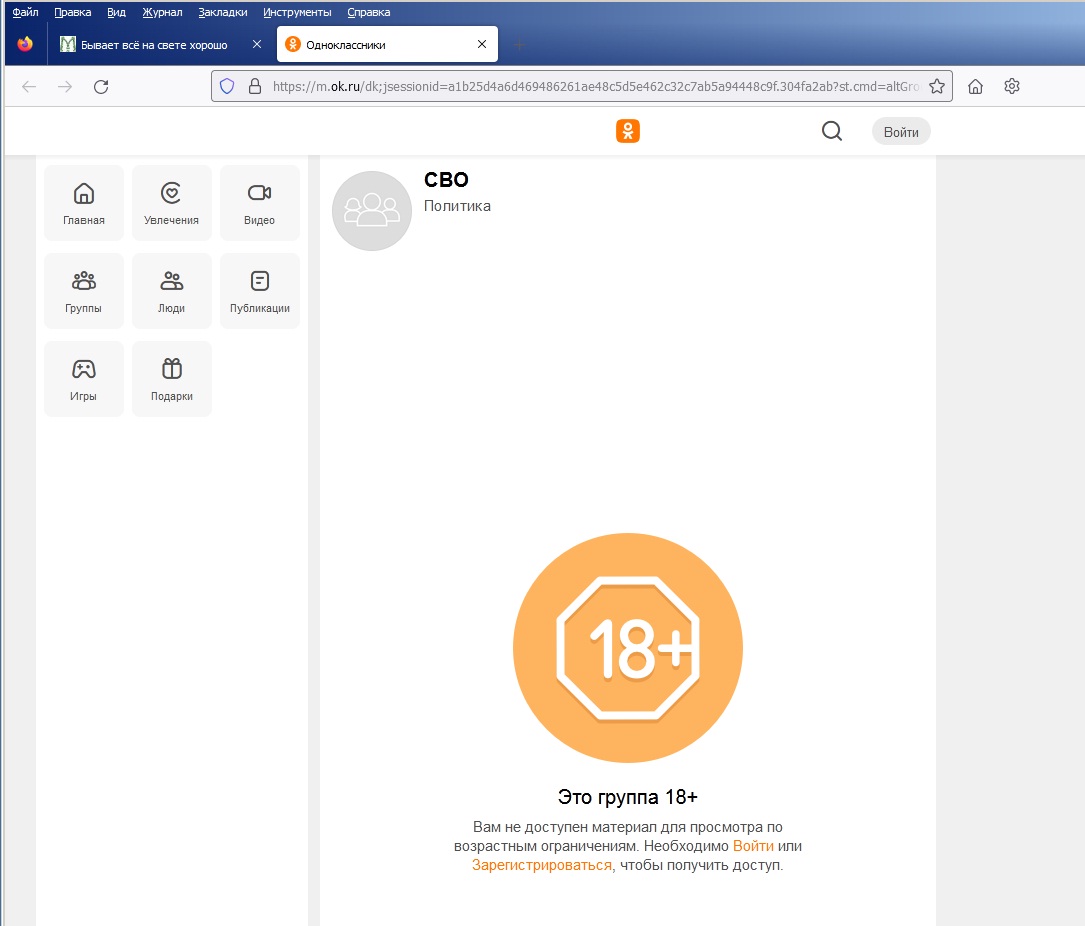The height and width of the screenshot is (926, 1085).
Task: Click the Войти link in age notice
Action: point(753,846)
